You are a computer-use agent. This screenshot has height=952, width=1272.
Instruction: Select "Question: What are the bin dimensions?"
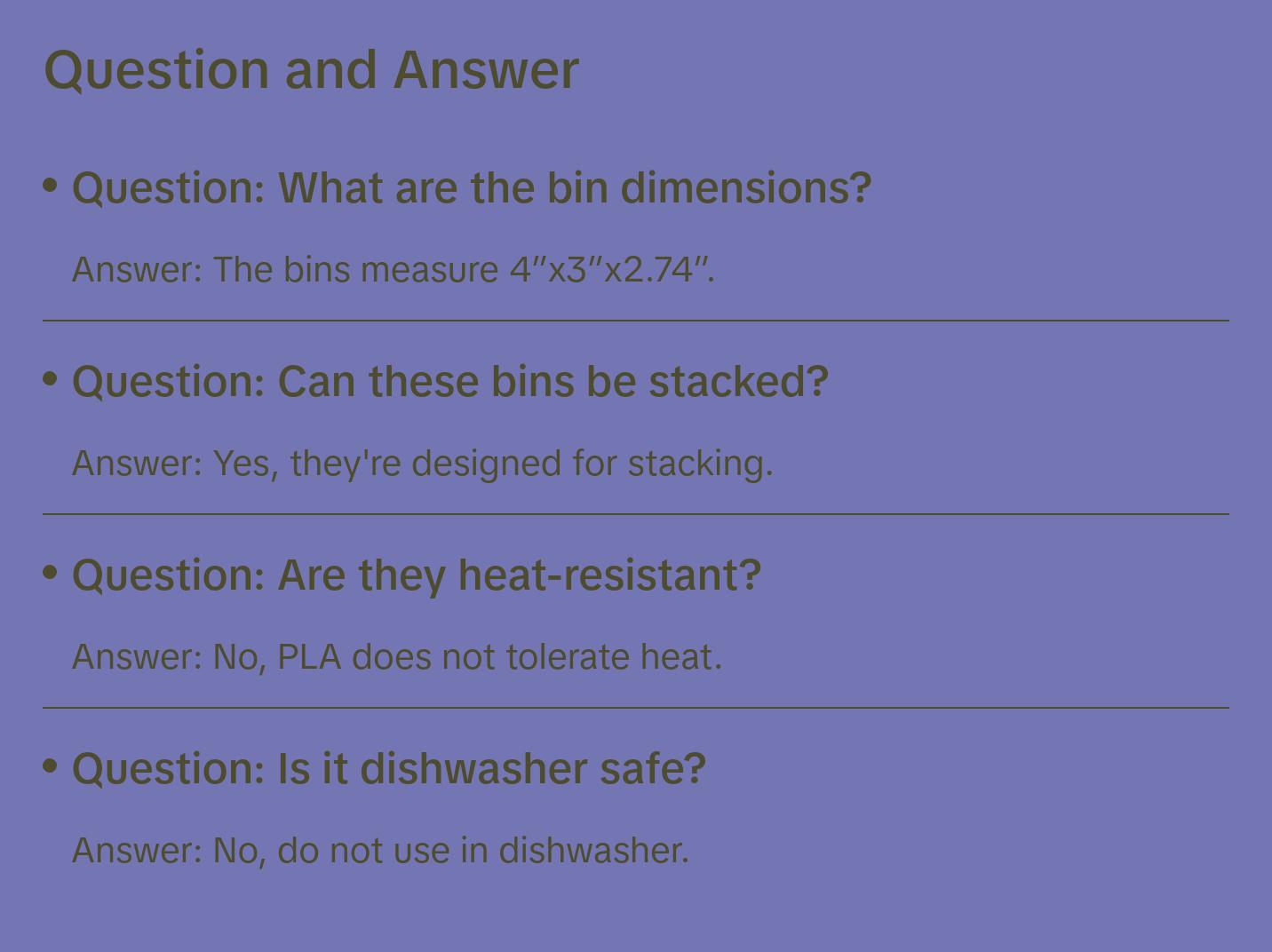coord(471,188)
